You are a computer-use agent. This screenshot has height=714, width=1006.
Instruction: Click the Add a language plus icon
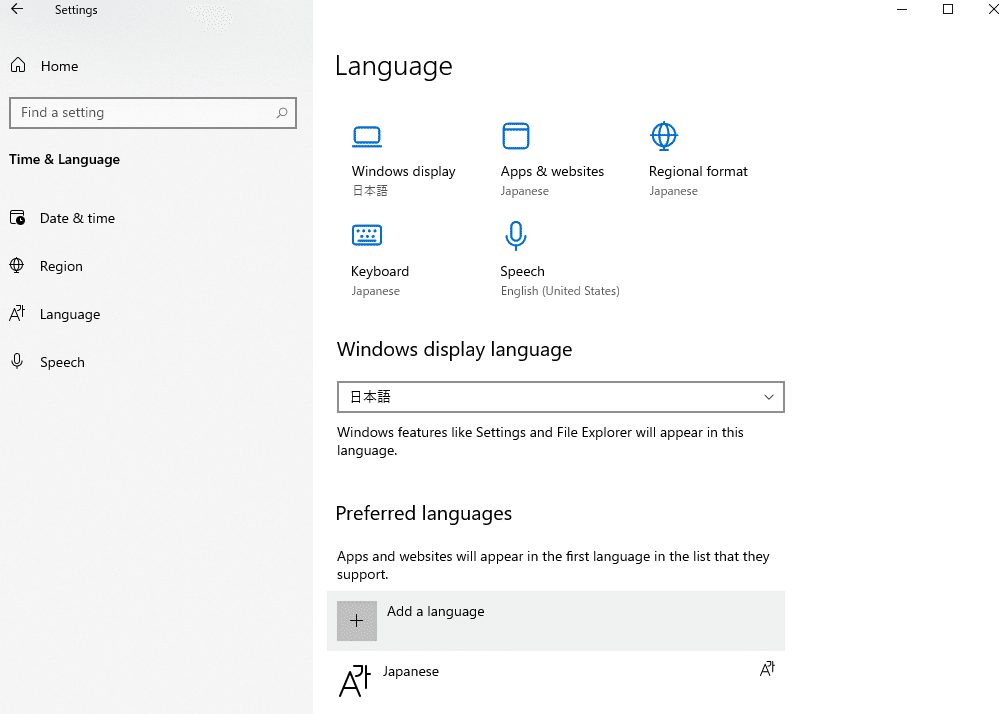[357, 621]
